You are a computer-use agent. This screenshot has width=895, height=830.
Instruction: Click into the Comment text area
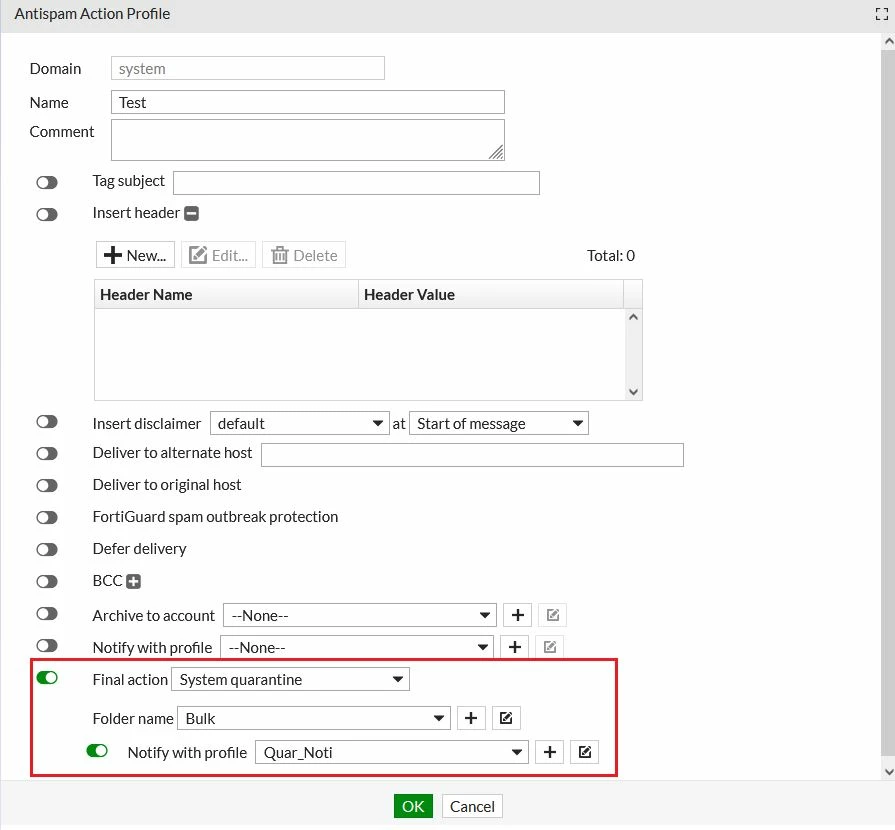point(308,140)
